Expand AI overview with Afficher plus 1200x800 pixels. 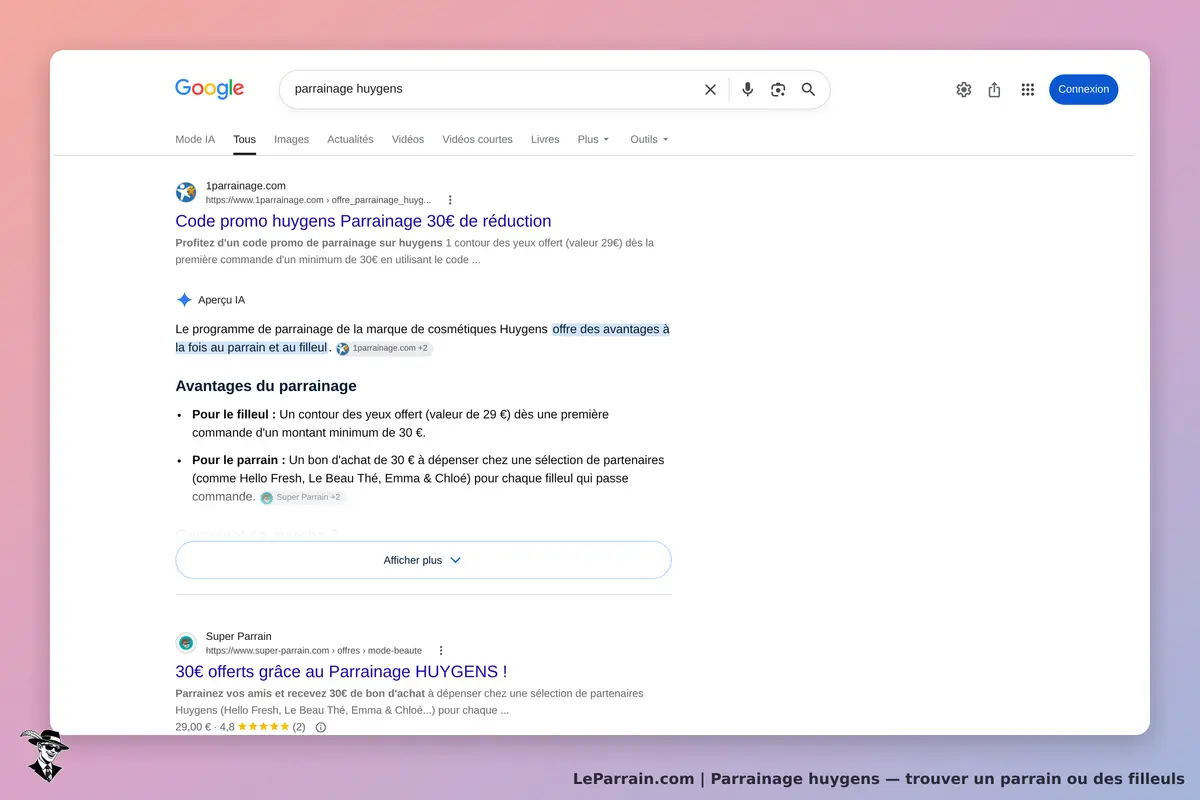(423, 560)
